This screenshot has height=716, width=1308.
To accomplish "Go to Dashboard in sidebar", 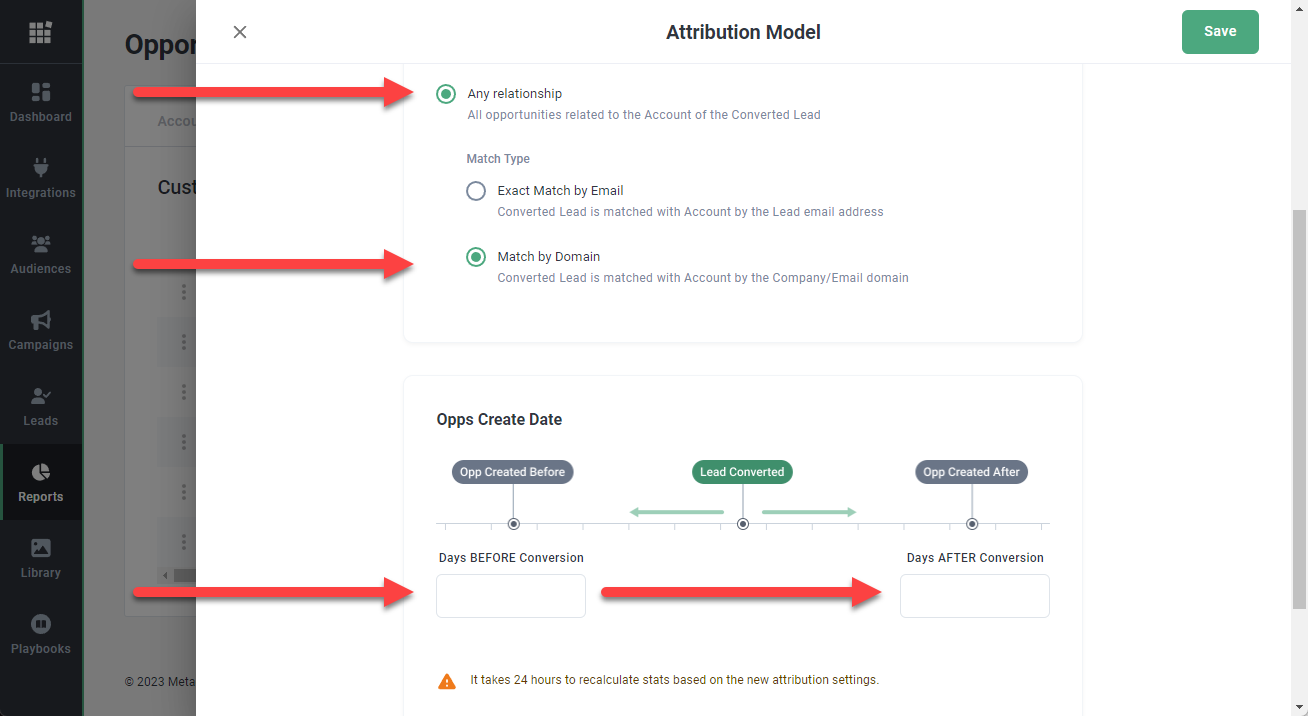I will point(41,103).
